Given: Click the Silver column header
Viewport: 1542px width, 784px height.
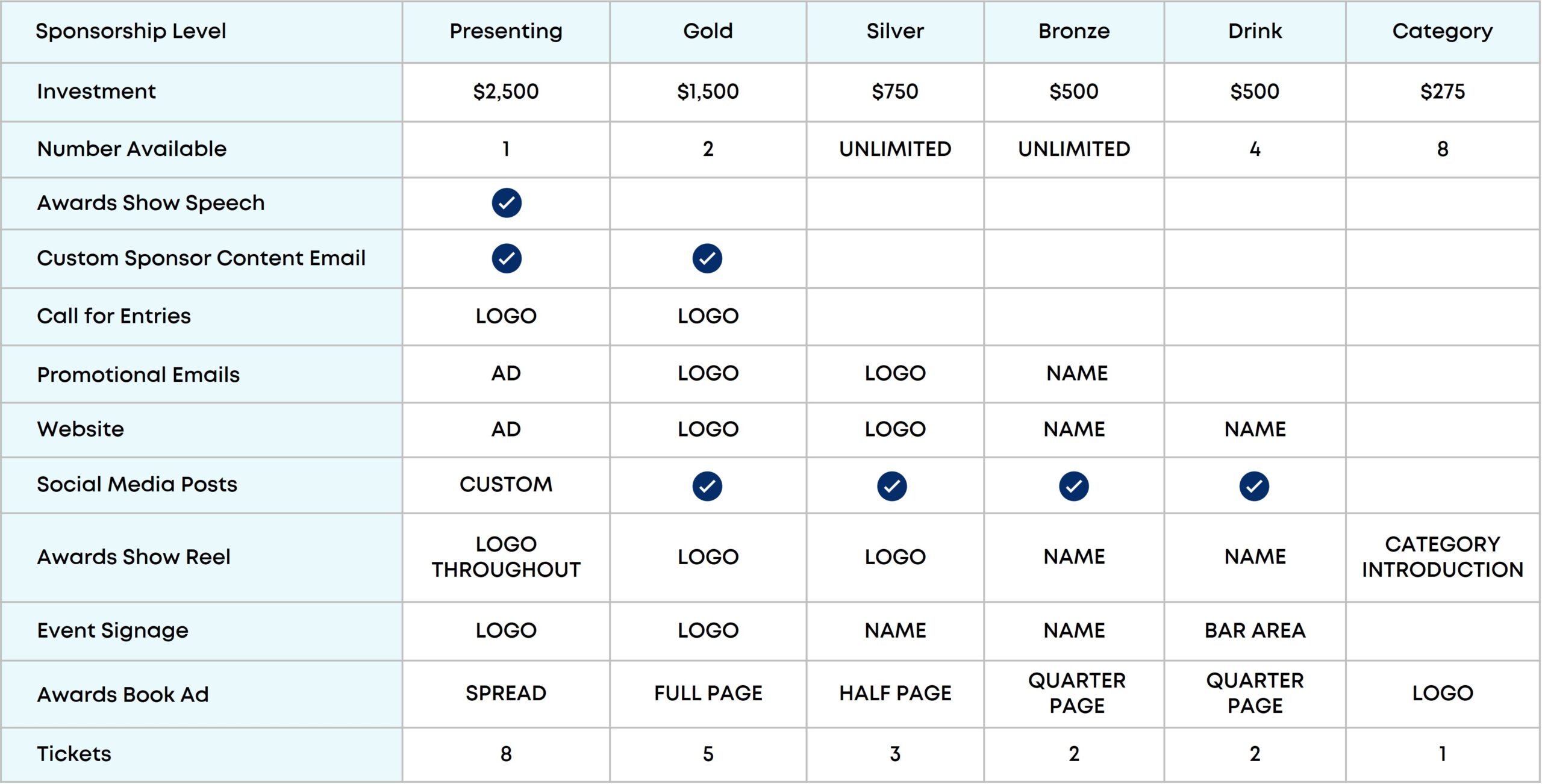Looking at the screenshot, I should pyautogui.click(x=895, y=31).
